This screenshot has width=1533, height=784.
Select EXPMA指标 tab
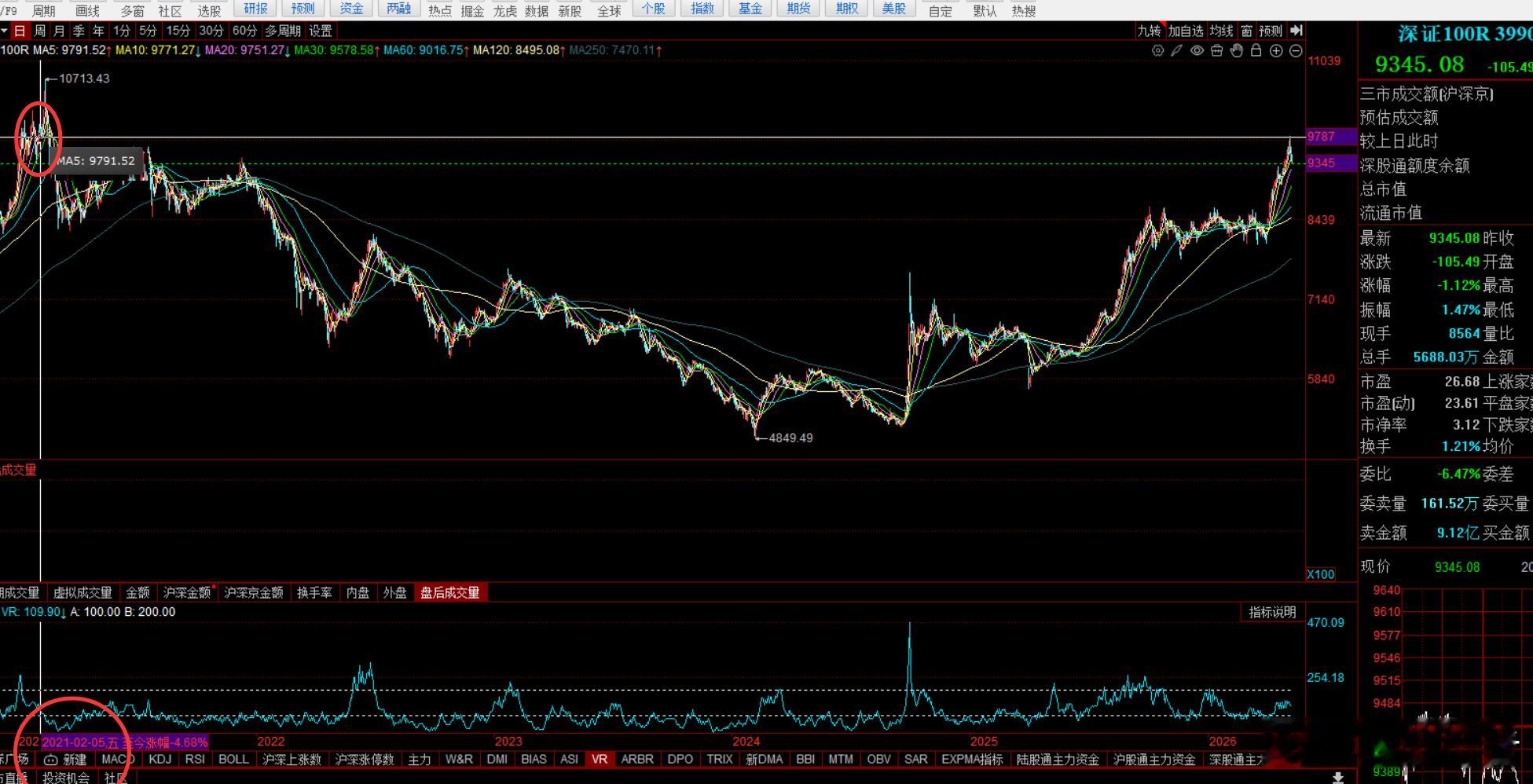972,759
